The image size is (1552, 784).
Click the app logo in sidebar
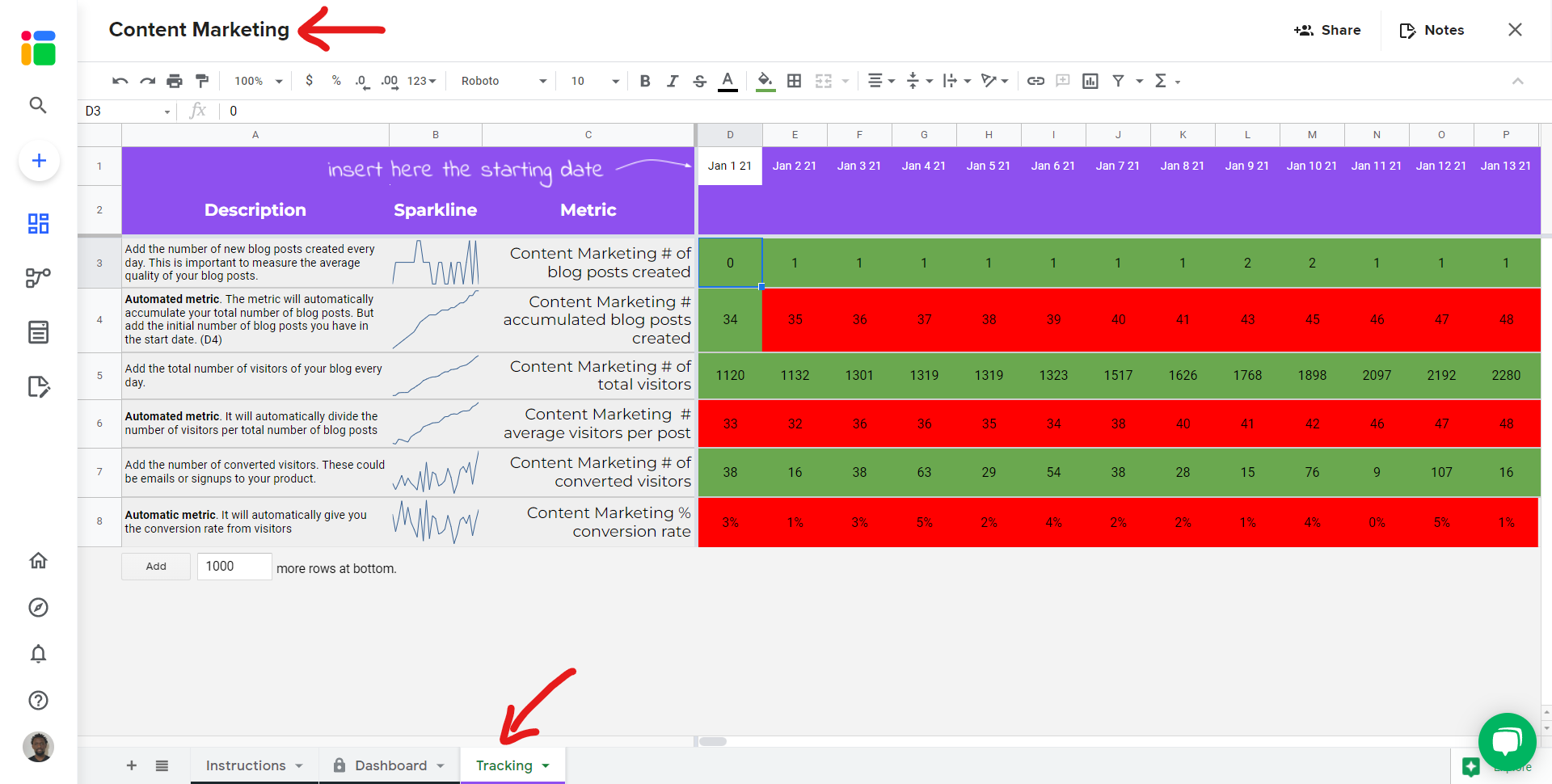point(38,48)
